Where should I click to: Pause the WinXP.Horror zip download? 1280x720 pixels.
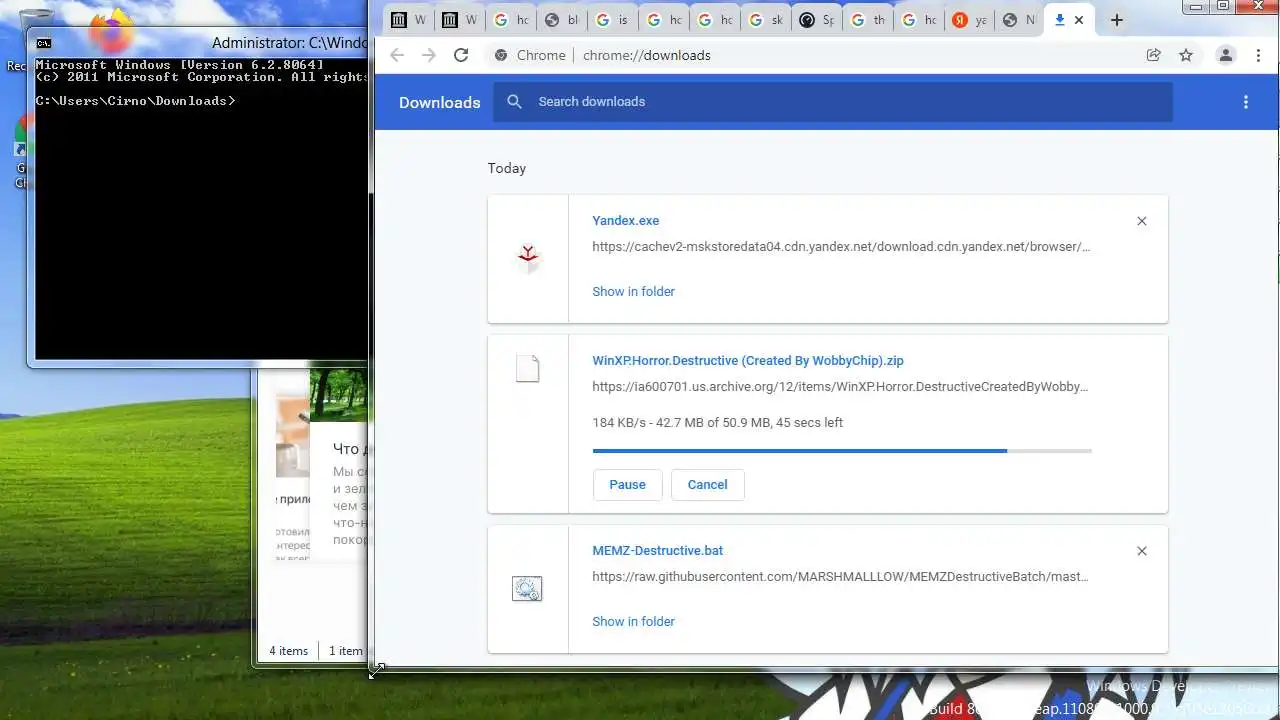click(x=627, y=484)
